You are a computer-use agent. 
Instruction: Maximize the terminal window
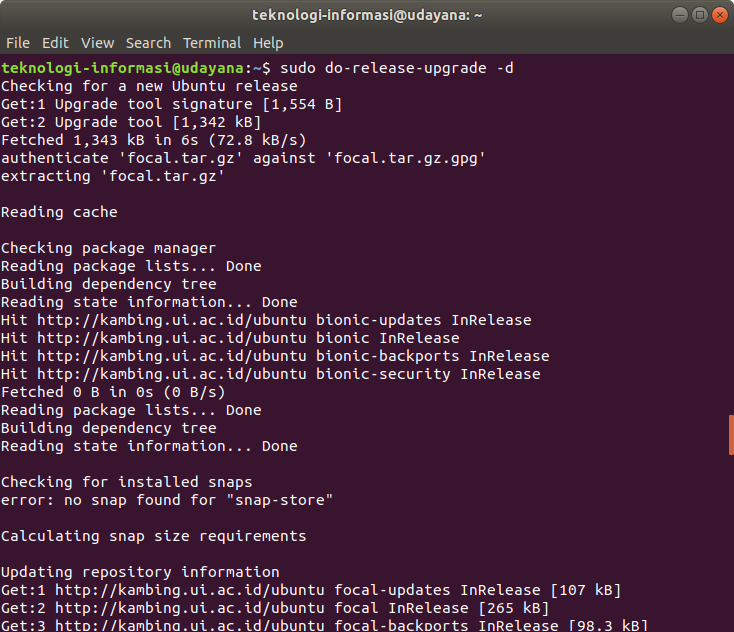click(700, 15)
